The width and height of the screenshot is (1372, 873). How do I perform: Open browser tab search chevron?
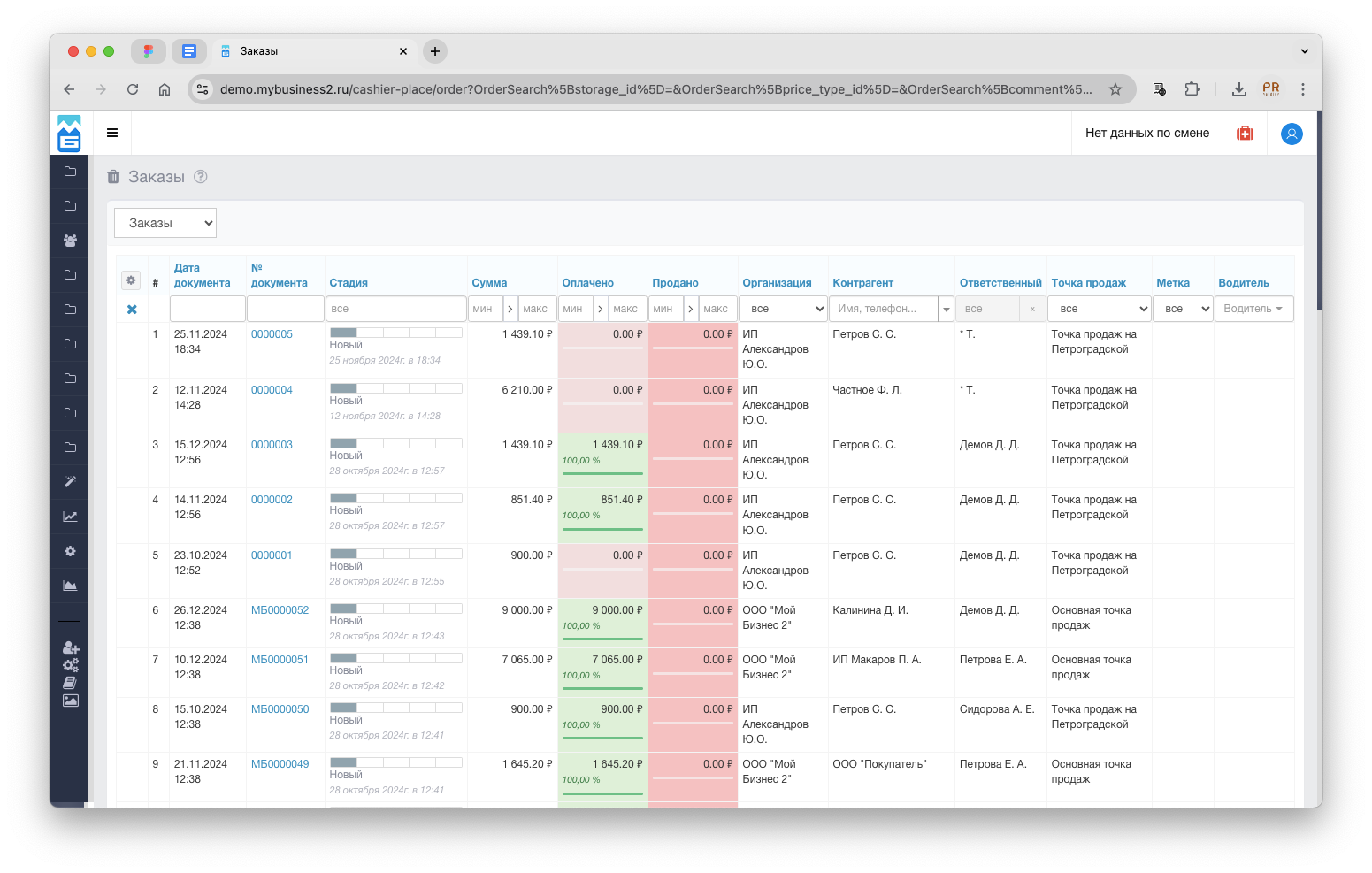coord(1304,51)
